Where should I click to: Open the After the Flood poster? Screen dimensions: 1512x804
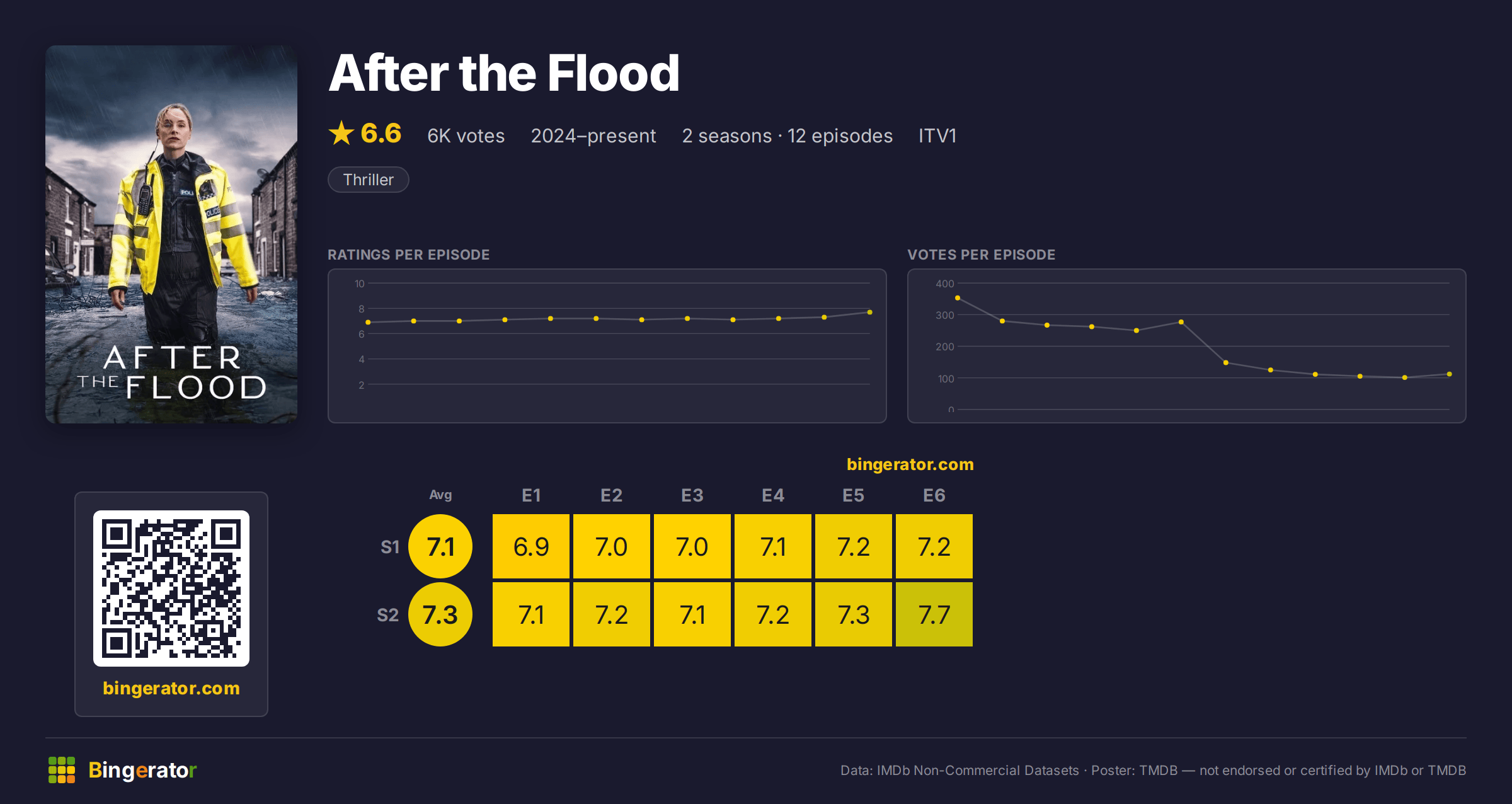point(171,234)
